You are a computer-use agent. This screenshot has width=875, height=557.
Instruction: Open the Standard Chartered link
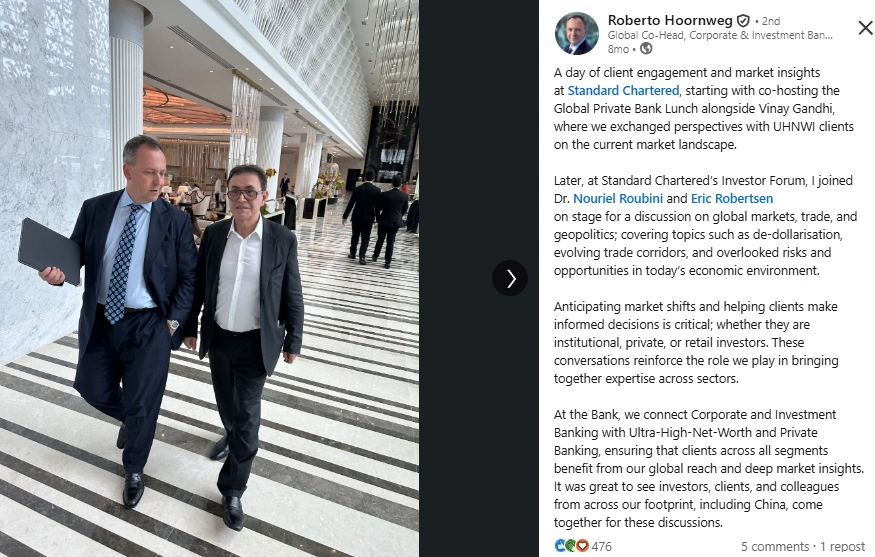coord(623,90)
